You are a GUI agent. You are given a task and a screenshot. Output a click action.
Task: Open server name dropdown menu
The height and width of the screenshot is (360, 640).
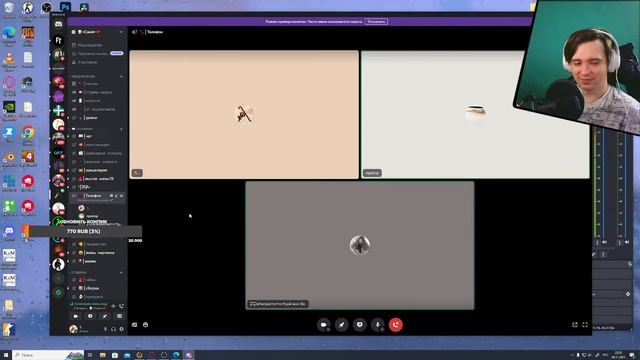[121, 32]
